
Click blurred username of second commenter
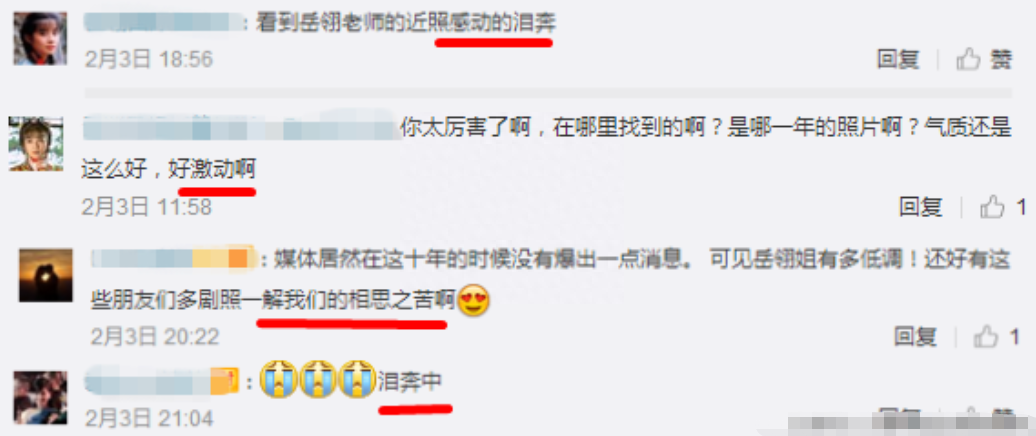pos(241,127)
